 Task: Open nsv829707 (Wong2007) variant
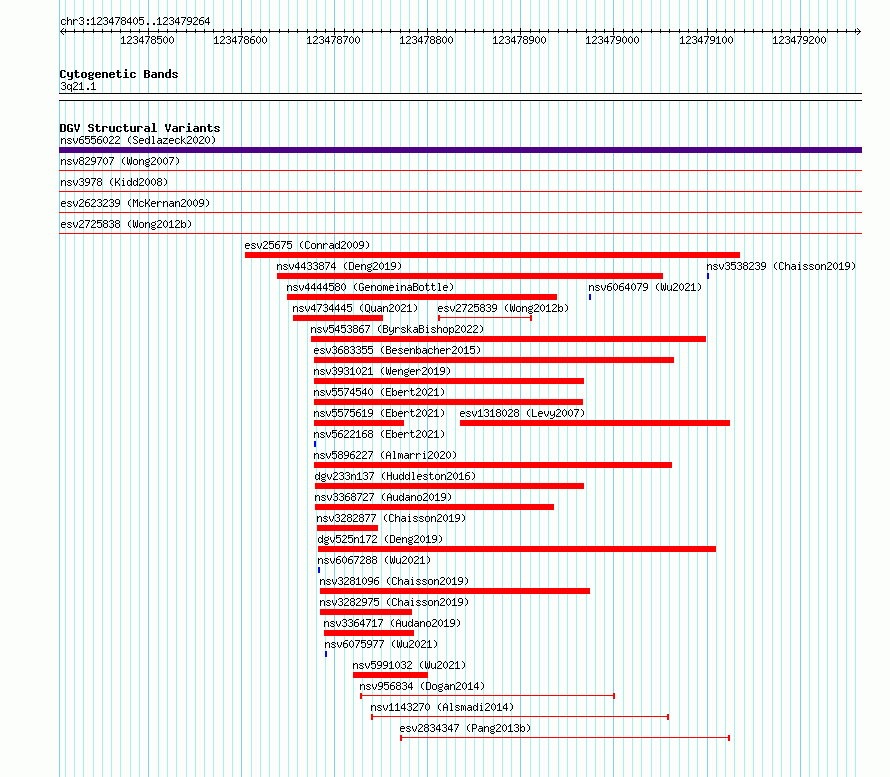[120, 161]
